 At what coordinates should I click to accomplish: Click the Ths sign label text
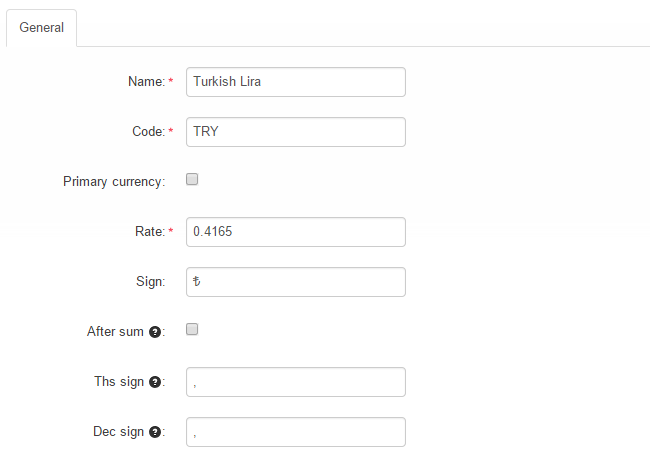click(118, 382)
